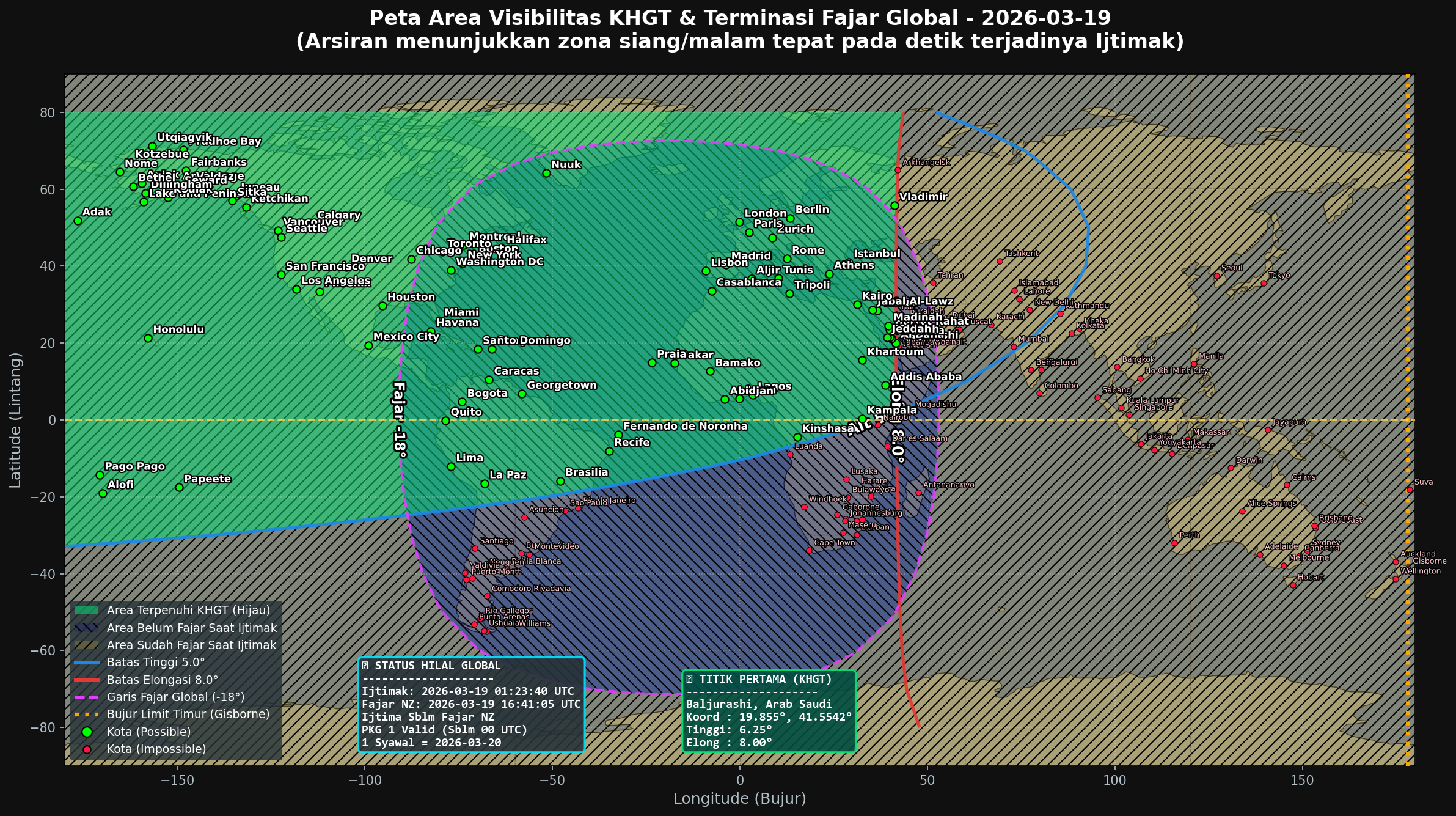
Task: Select the Georgetown city marker
Action: [x=522, y=394]
